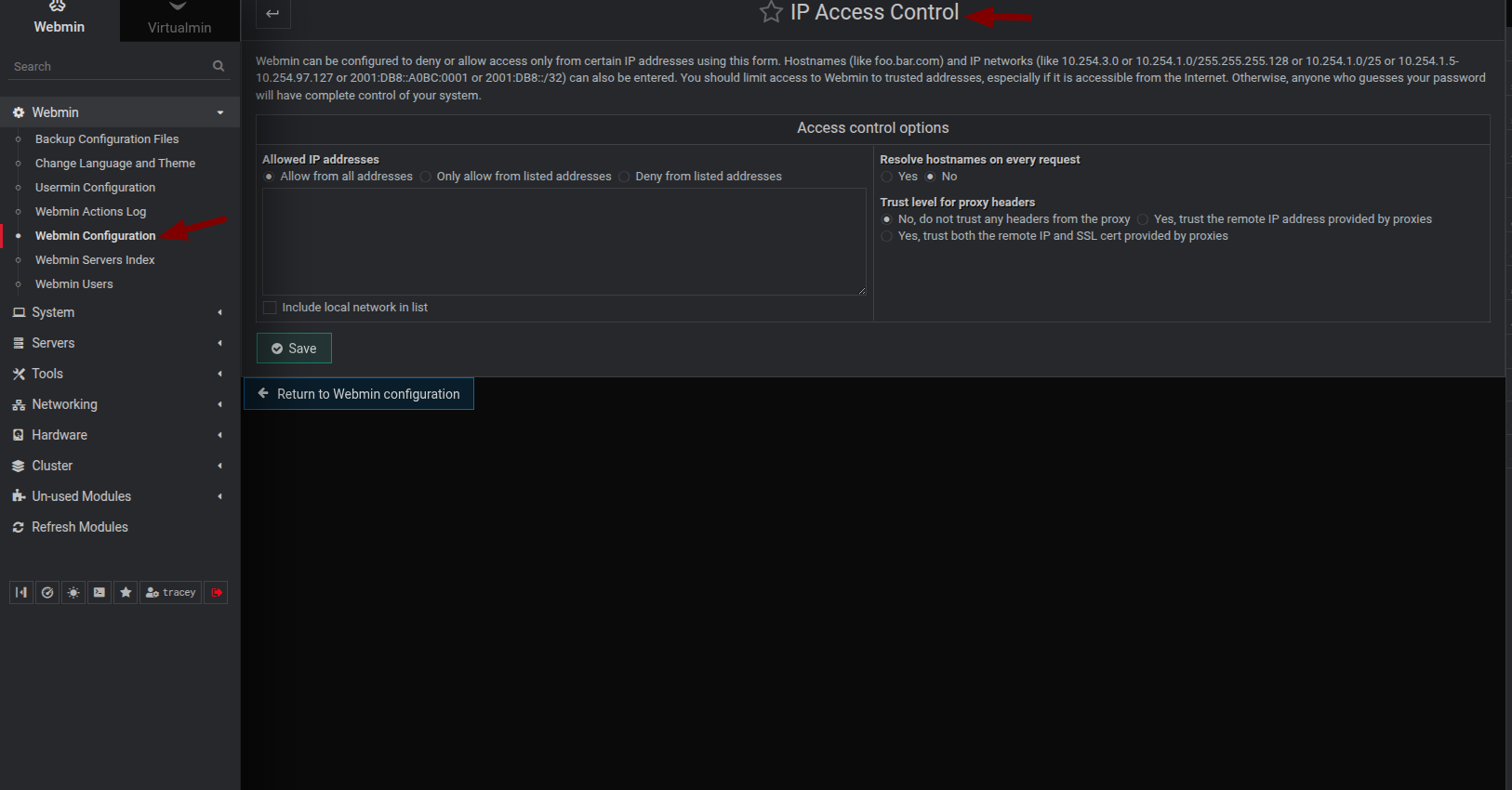Collapse the Webmin section arrow
This screenshot has width=1512, height=790.
click(x=220, y=112)
